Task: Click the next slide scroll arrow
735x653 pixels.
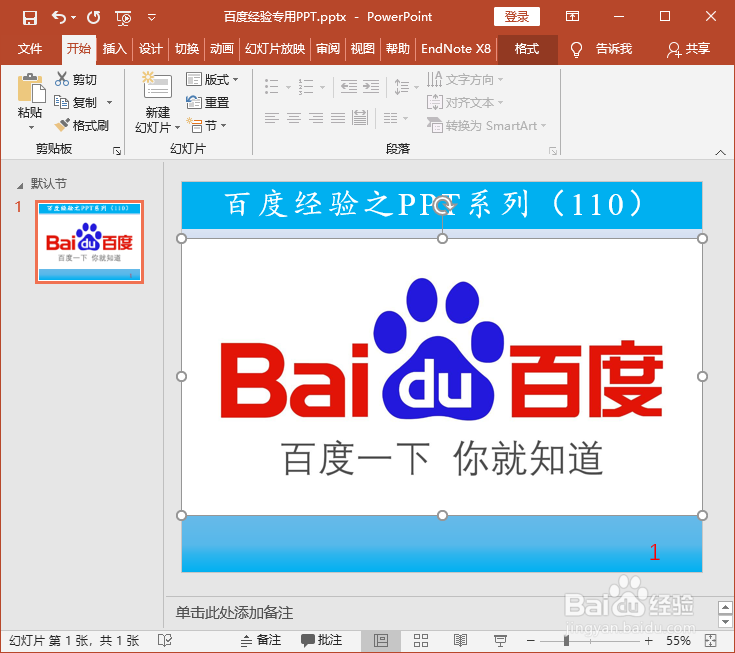Action: [725, 622]
